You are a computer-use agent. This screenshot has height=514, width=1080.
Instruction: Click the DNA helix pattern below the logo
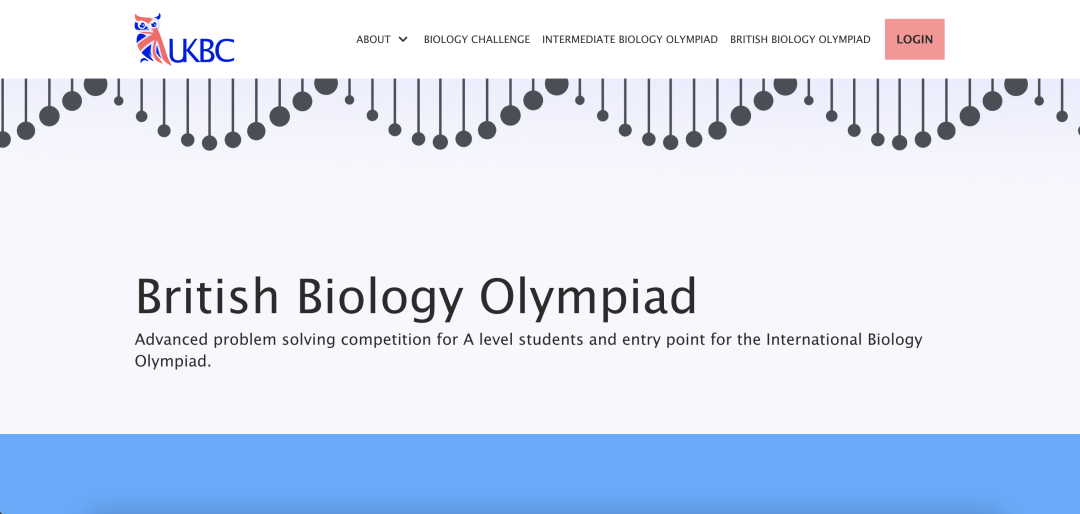[x=186, y=114]
